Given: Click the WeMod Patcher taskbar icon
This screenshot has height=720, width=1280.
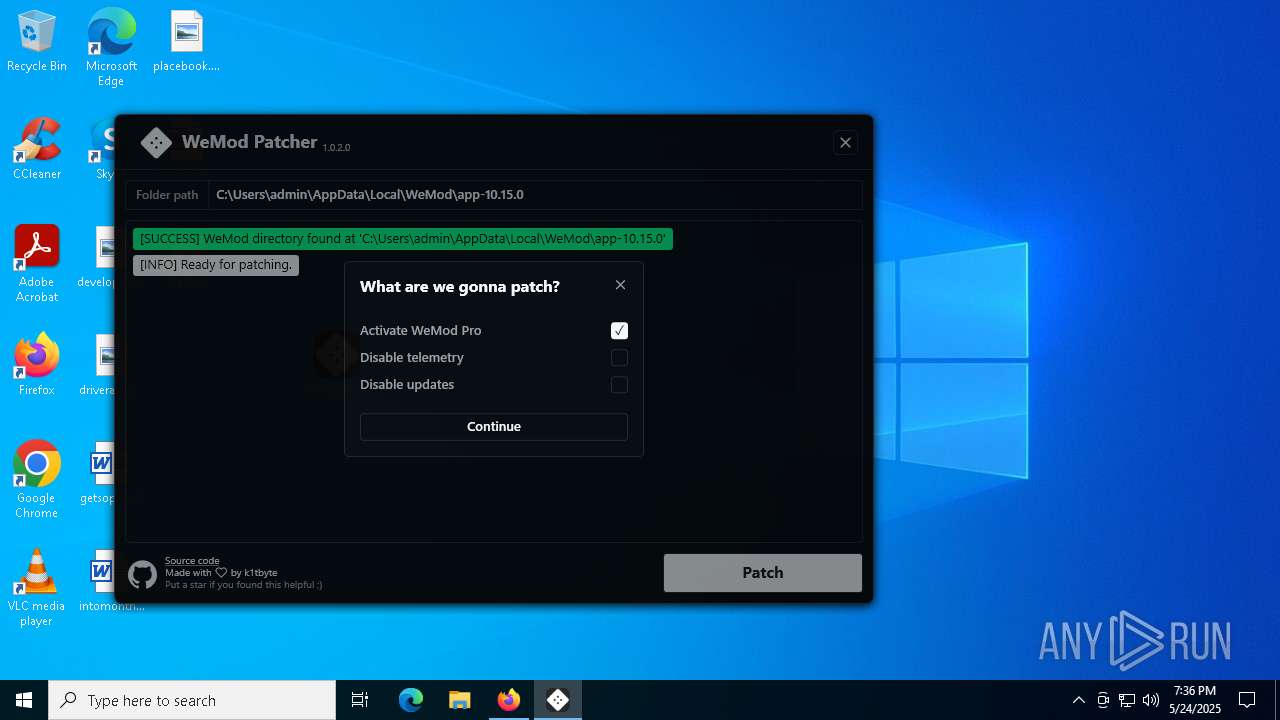Looking at the screenshot, I should pyautogui.click(x=558, y=700).
